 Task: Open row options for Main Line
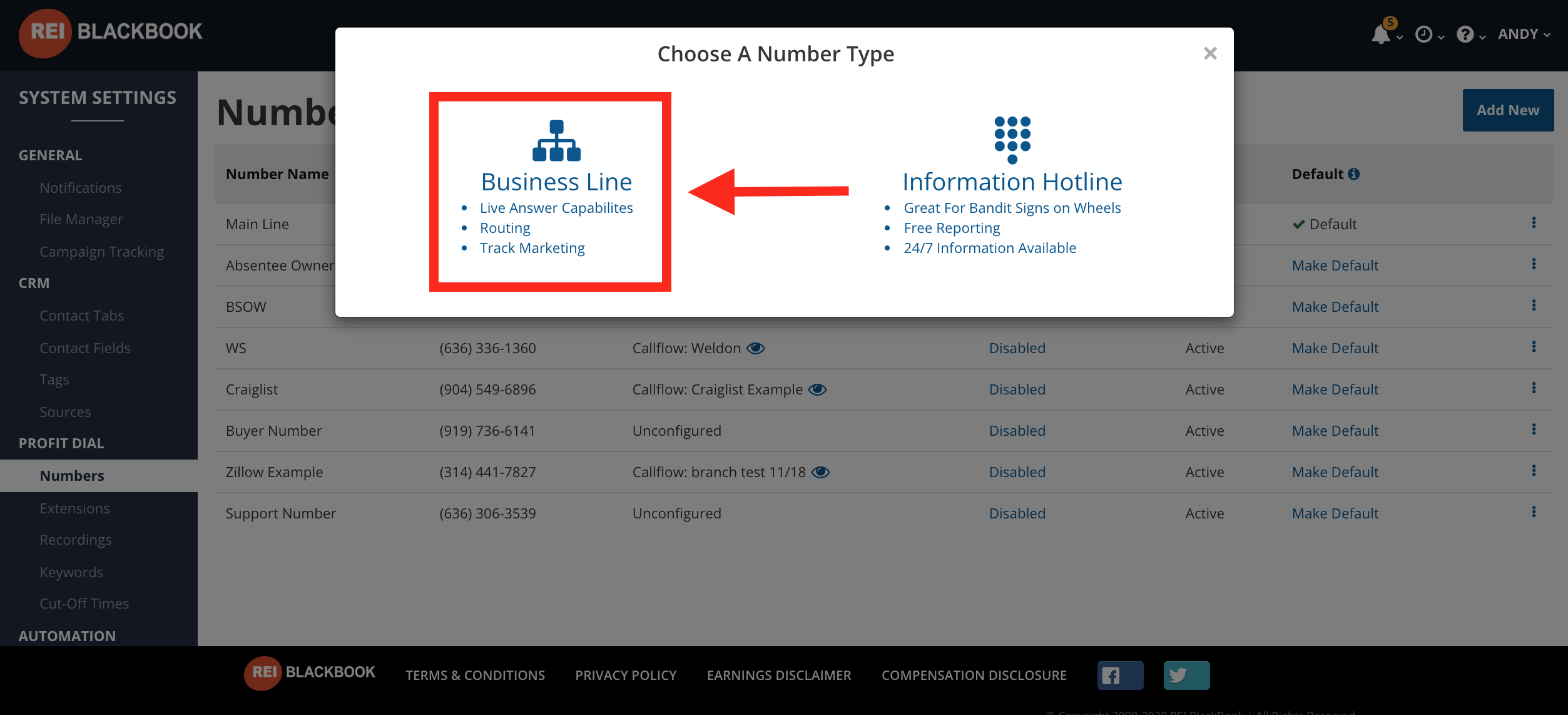tap(1534, 223)
